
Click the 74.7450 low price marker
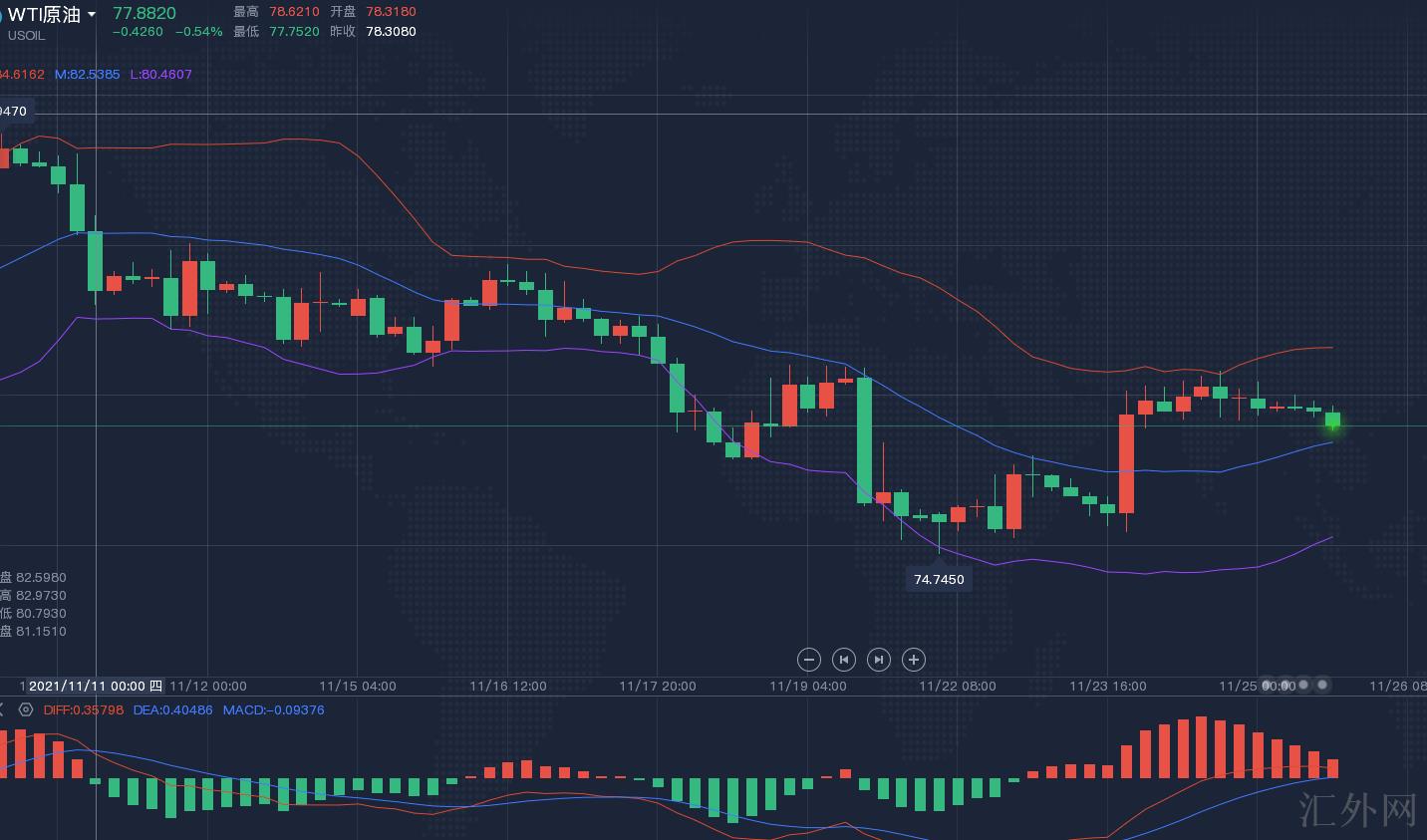coord(939,579)
